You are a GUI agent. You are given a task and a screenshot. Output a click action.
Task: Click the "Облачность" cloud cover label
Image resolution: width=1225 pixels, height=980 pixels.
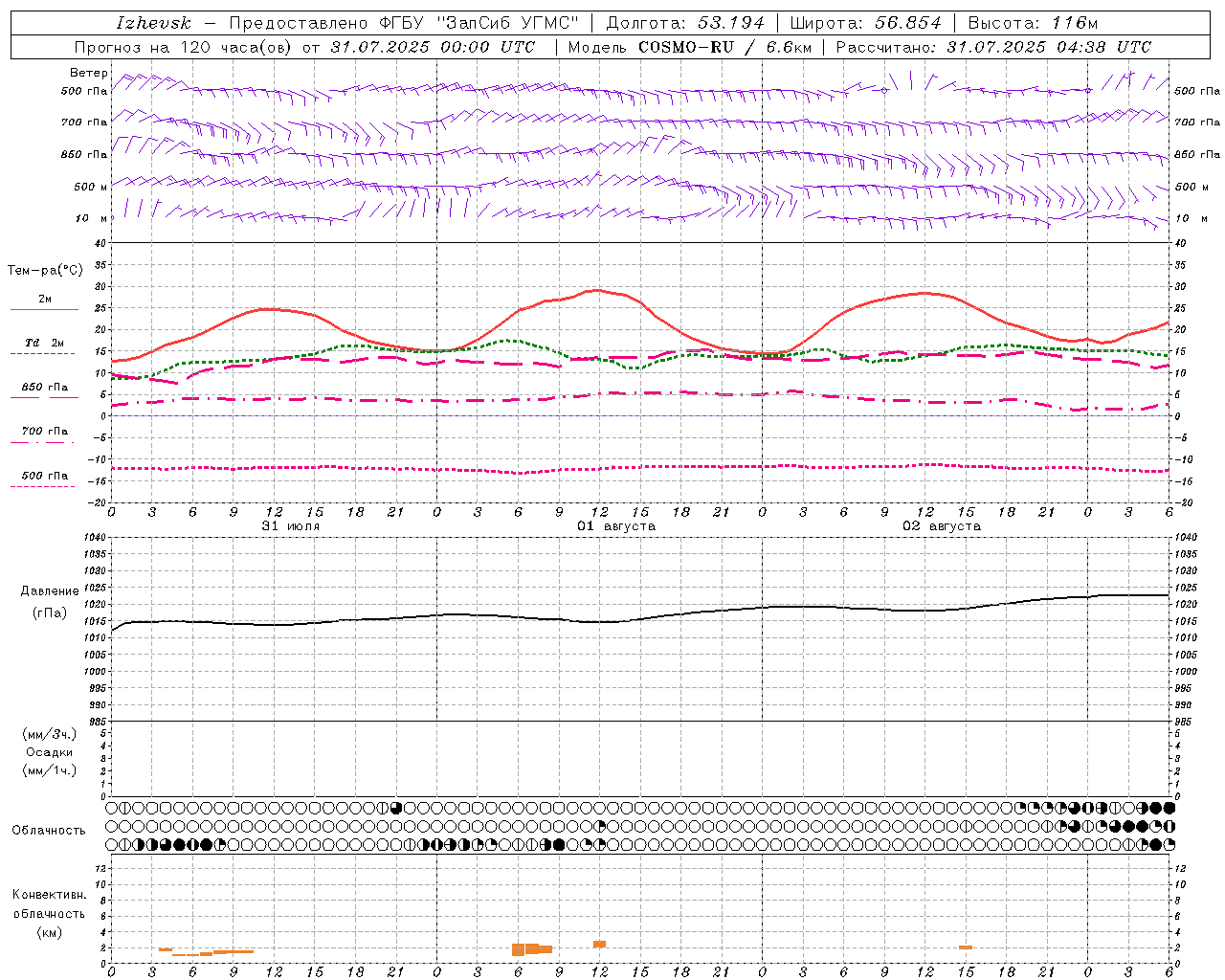point(49,831)
